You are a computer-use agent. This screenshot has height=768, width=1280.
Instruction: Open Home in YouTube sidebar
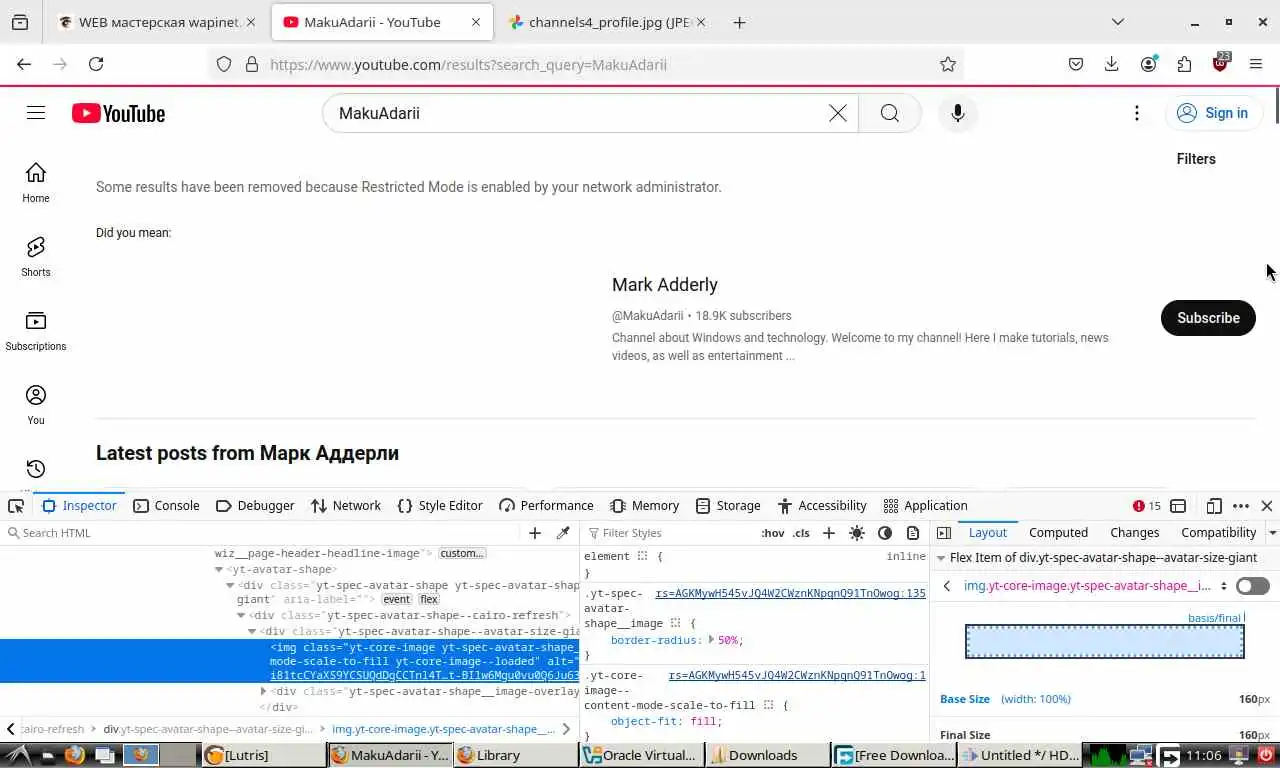point(36,182)
